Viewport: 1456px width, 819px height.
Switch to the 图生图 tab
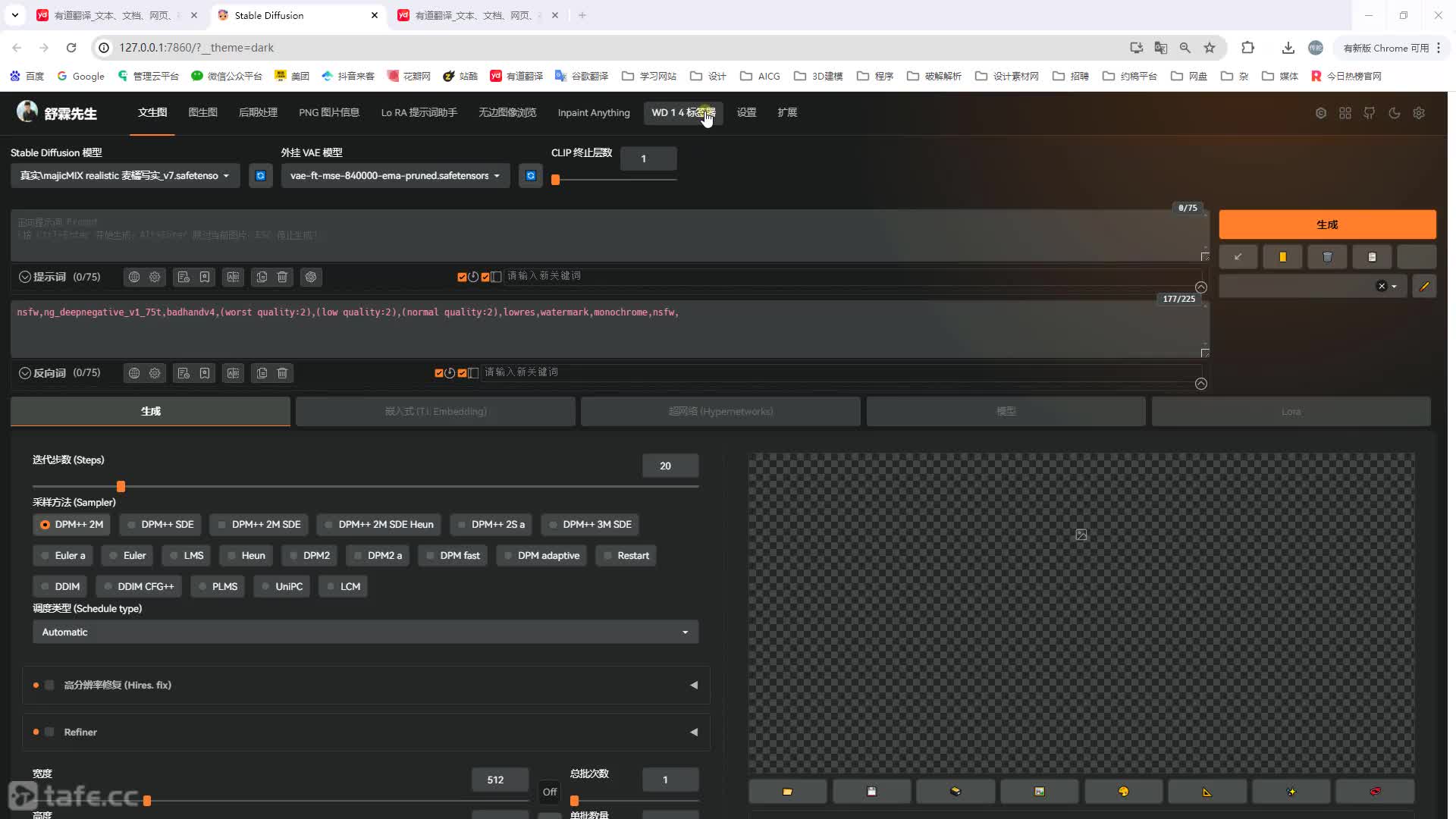(202, 112)
